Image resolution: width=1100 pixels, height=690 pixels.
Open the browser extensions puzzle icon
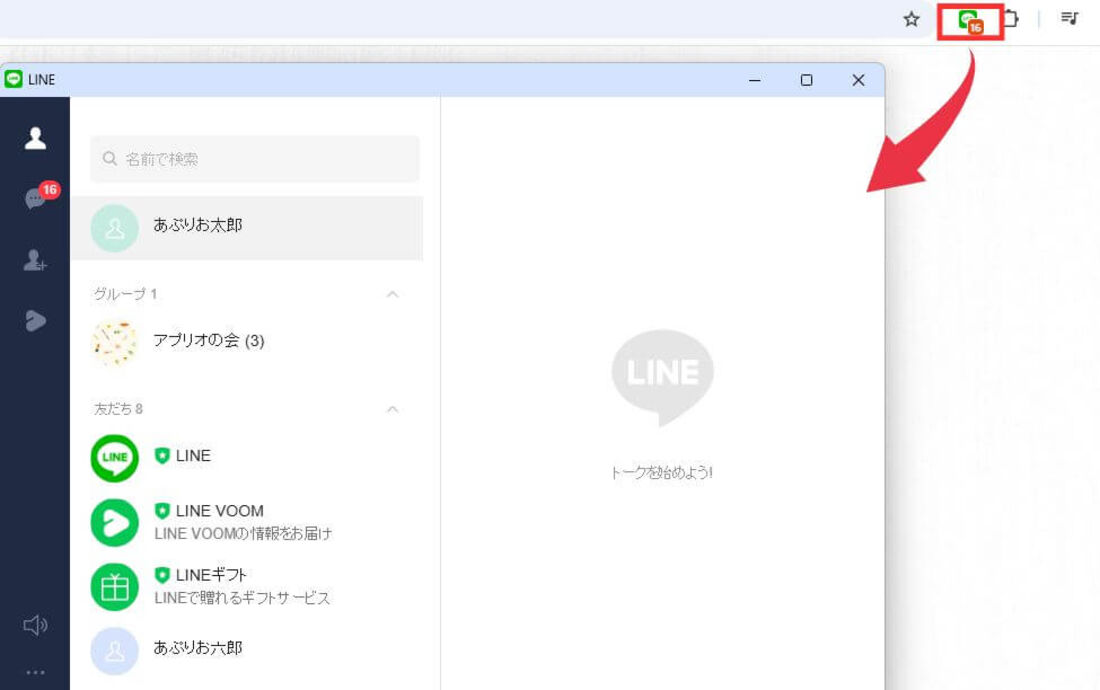tap(1011, 18)
